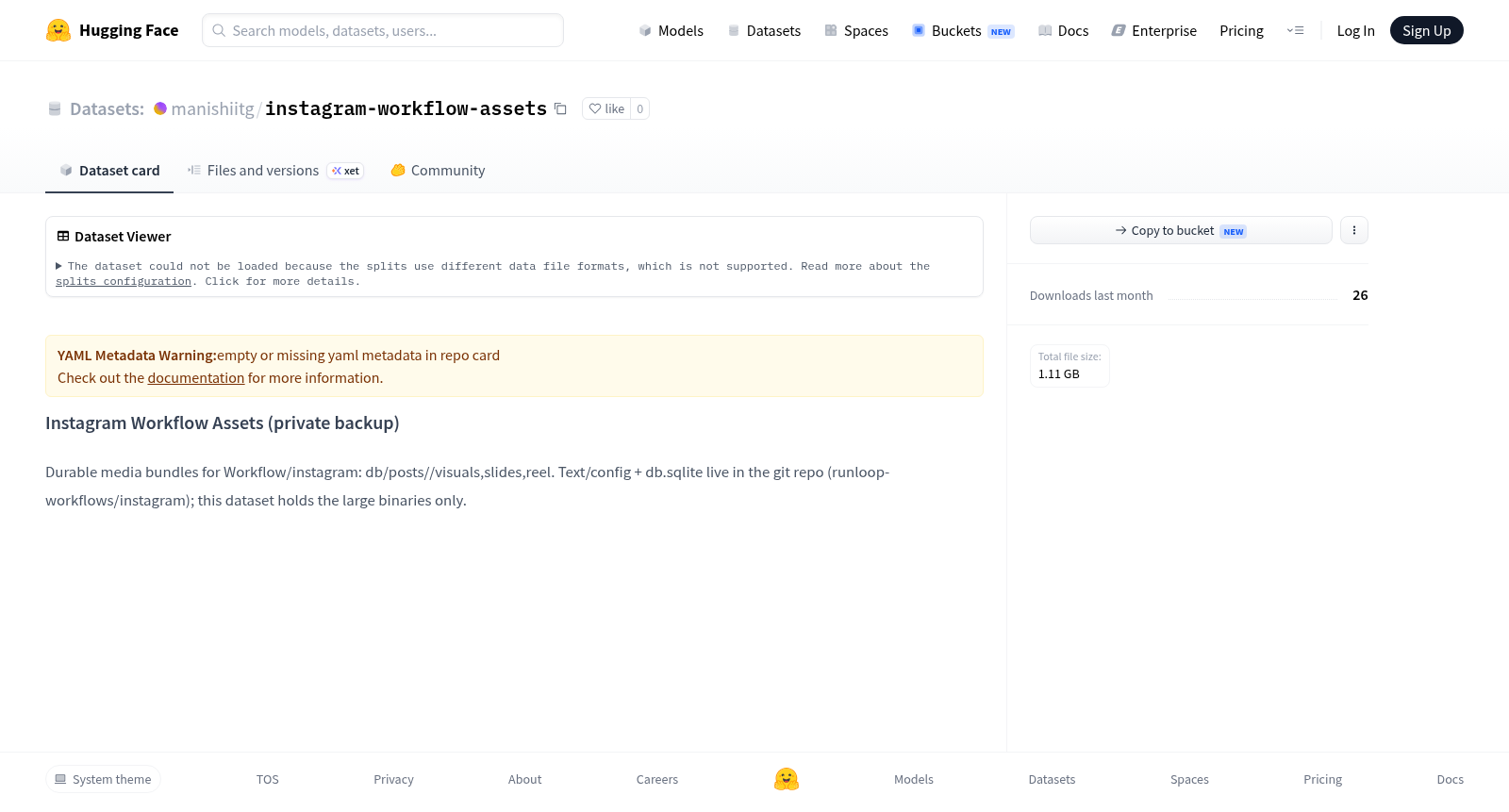Click the Instagram Workflow Assets heading
1509x812 pixels.
point(223,423)
